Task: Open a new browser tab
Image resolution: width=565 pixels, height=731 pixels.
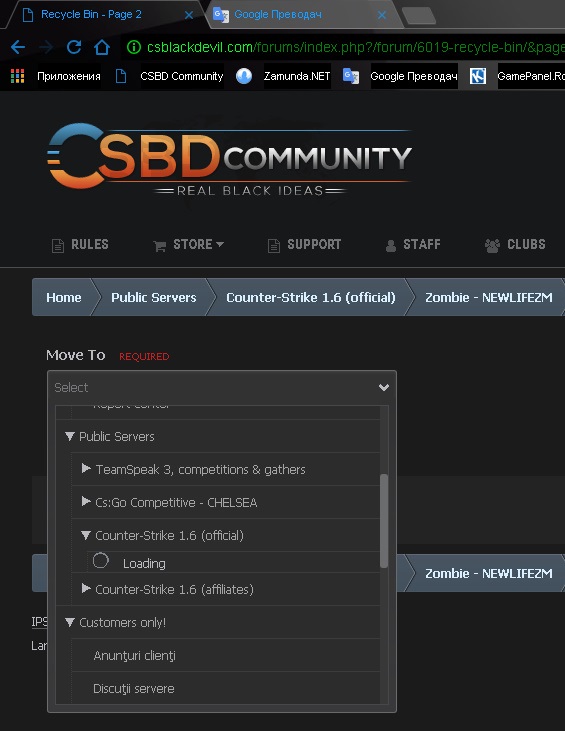Action: pos(419,15)
